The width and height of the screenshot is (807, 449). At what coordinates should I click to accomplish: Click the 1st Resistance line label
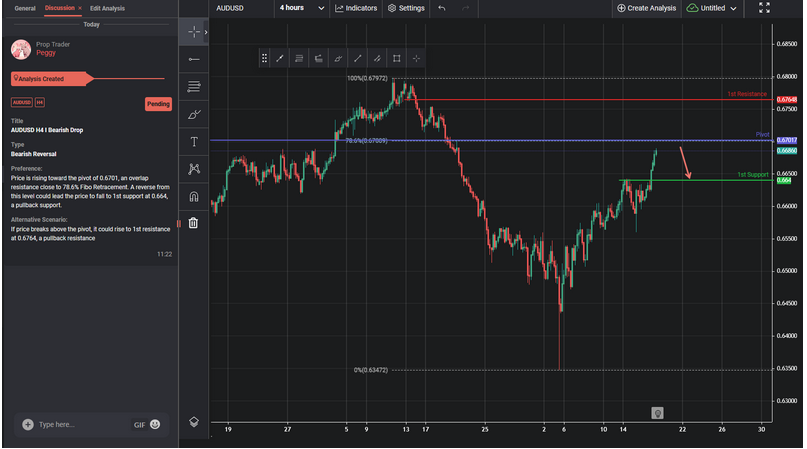(x=747, y=94)
